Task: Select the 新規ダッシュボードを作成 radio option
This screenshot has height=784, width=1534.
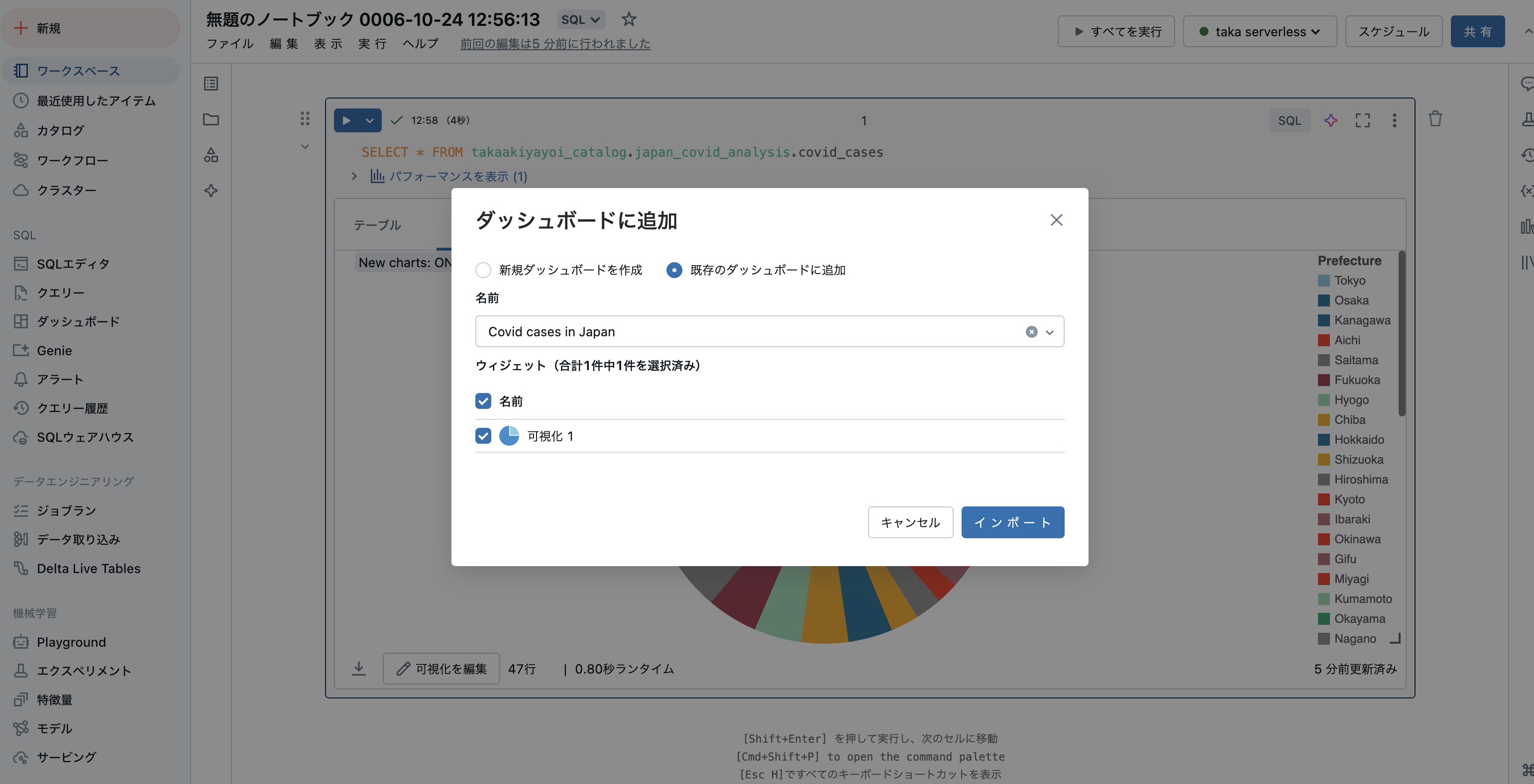Action: [483, 270]
